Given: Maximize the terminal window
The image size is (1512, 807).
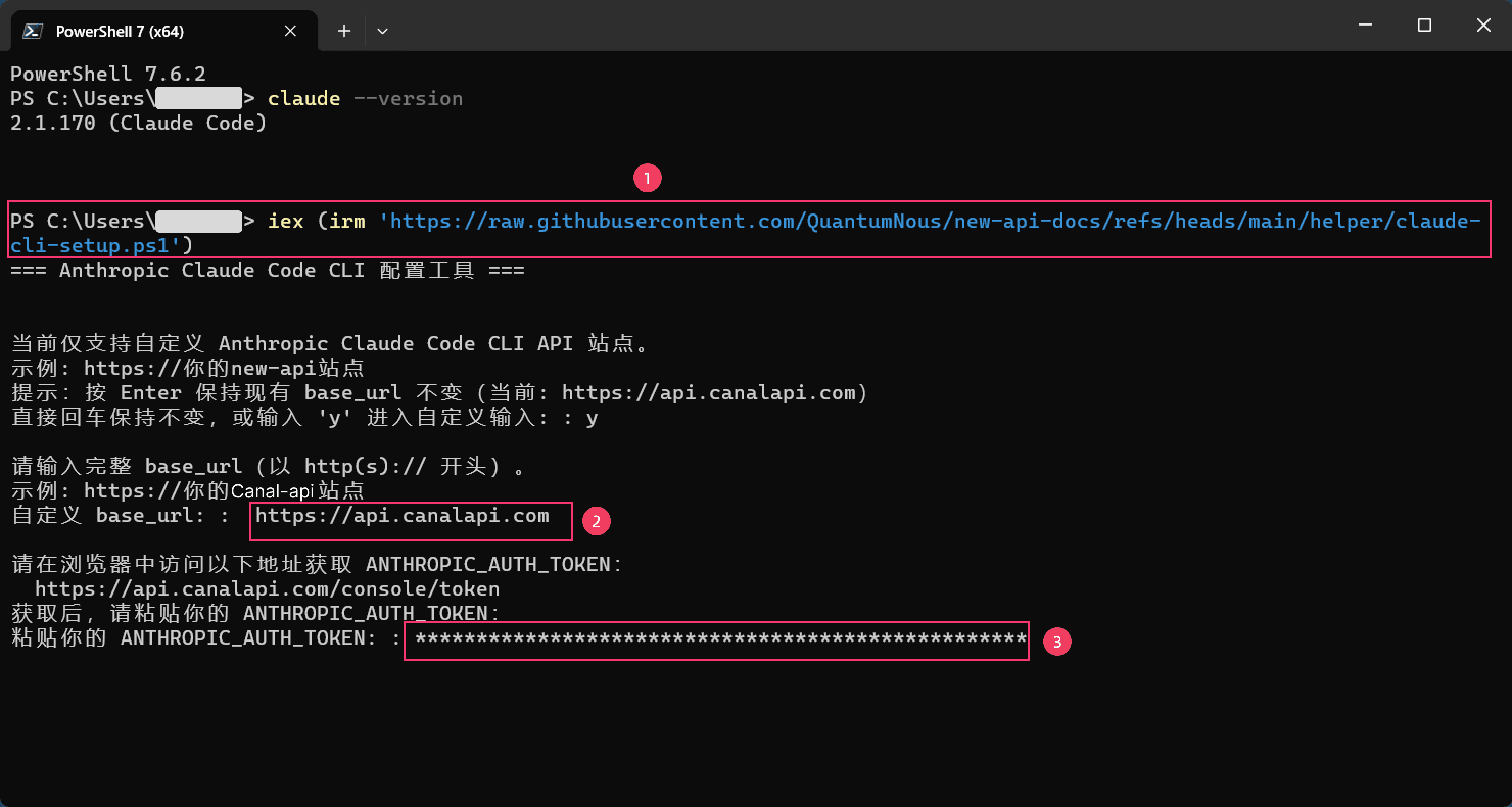Looking at the screenshot, I should (x=1424, y=25).
